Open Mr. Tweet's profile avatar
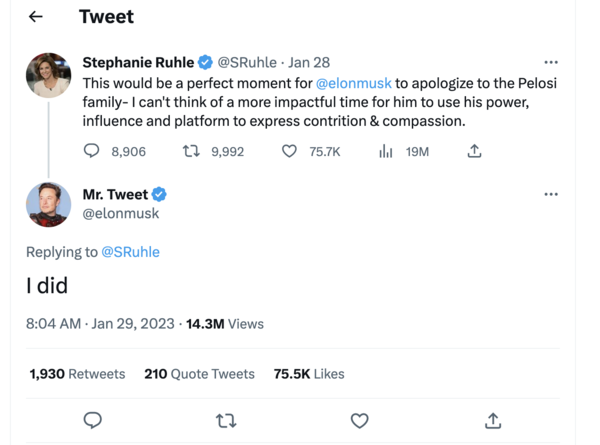The height and width of the screenshot is (445, 600). point(48,205)
